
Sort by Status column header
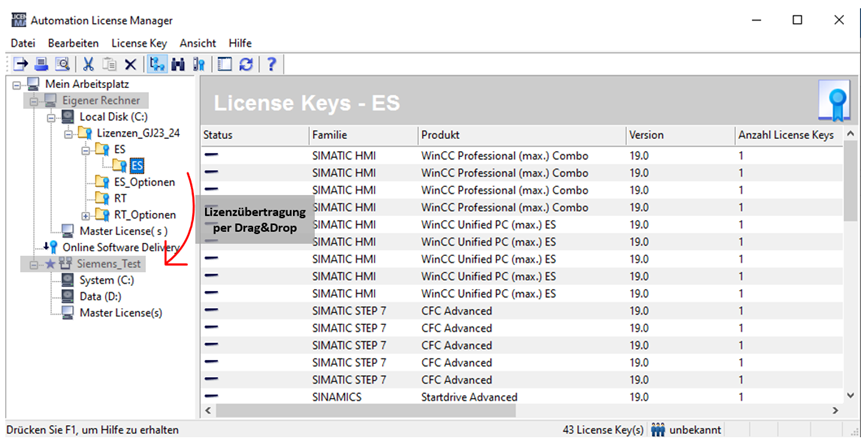pos(254,135)
